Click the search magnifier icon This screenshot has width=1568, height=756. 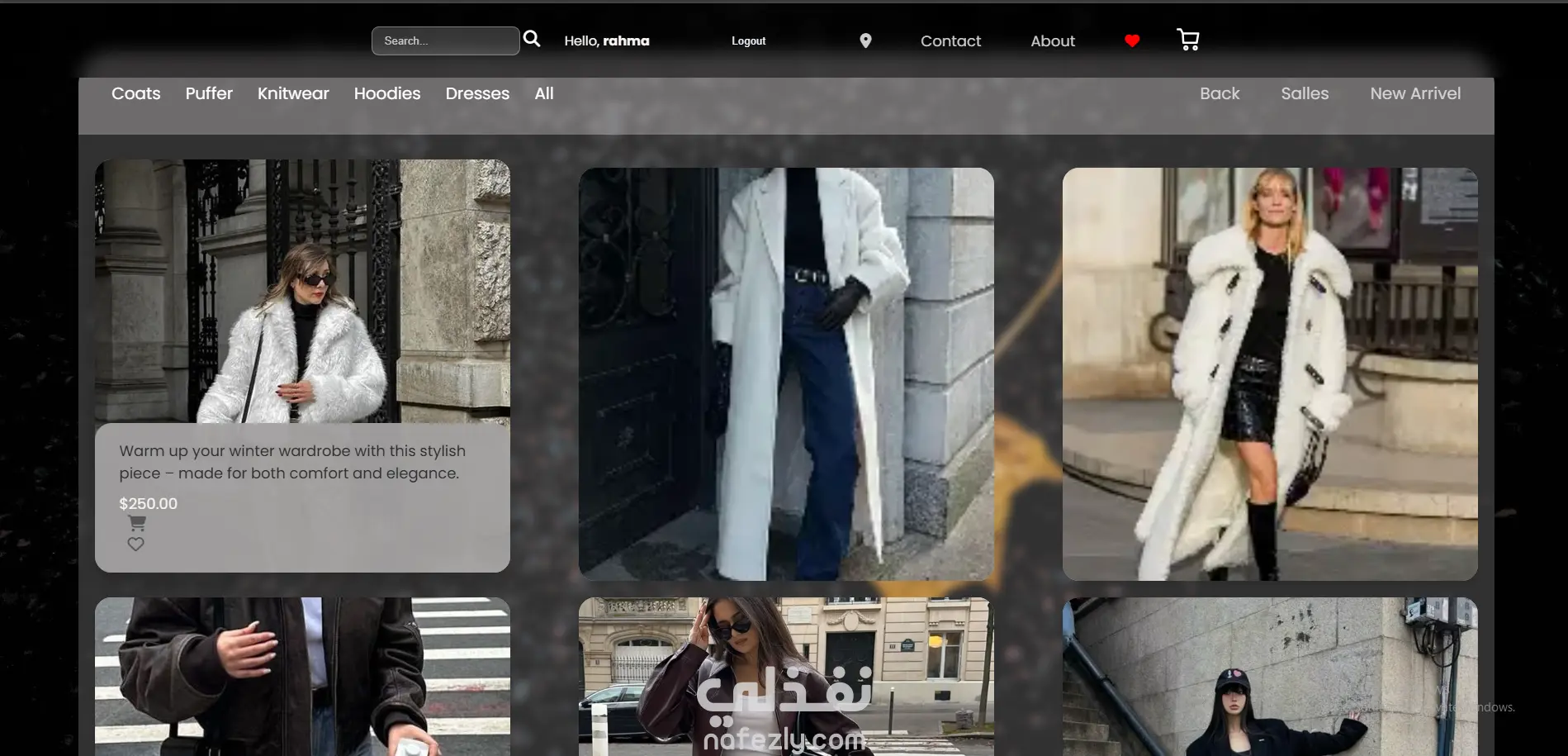pyautogui.click(x=532, y=39)
